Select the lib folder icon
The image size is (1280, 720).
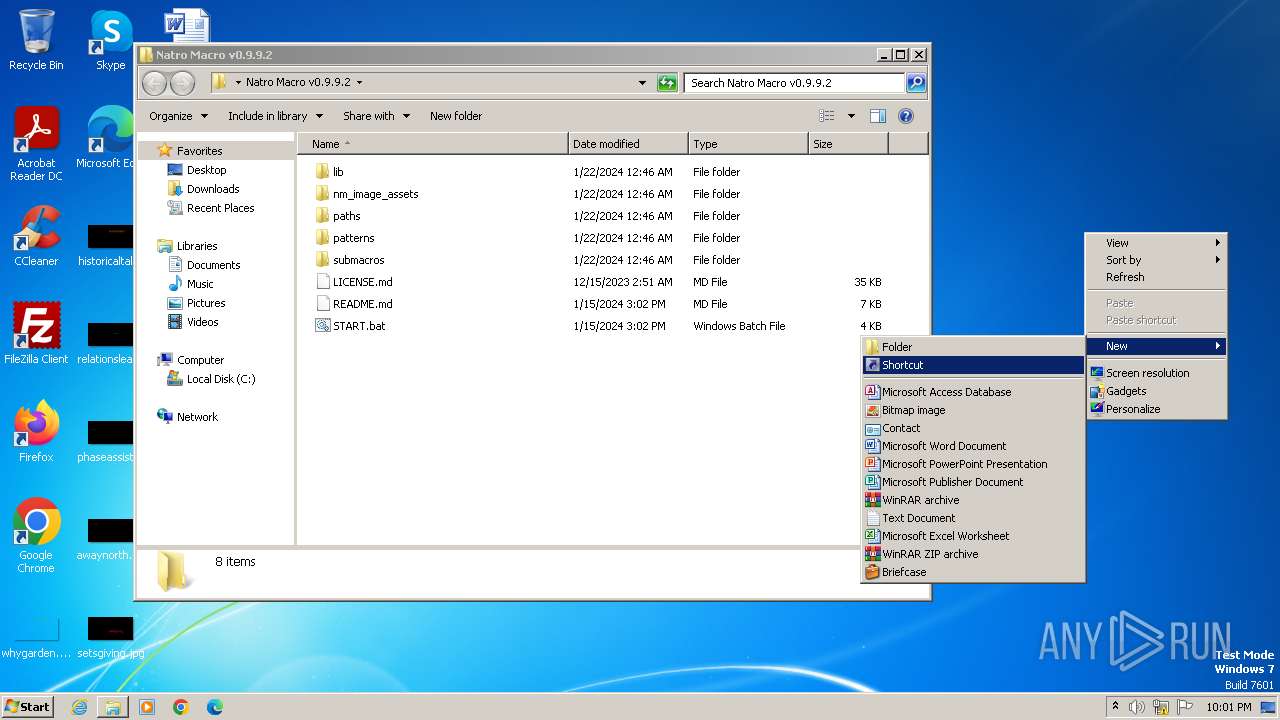click(322, 172)
